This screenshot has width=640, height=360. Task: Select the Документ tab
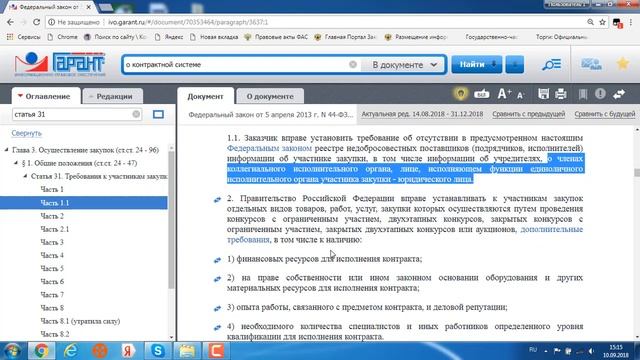[x=205, y=96]
